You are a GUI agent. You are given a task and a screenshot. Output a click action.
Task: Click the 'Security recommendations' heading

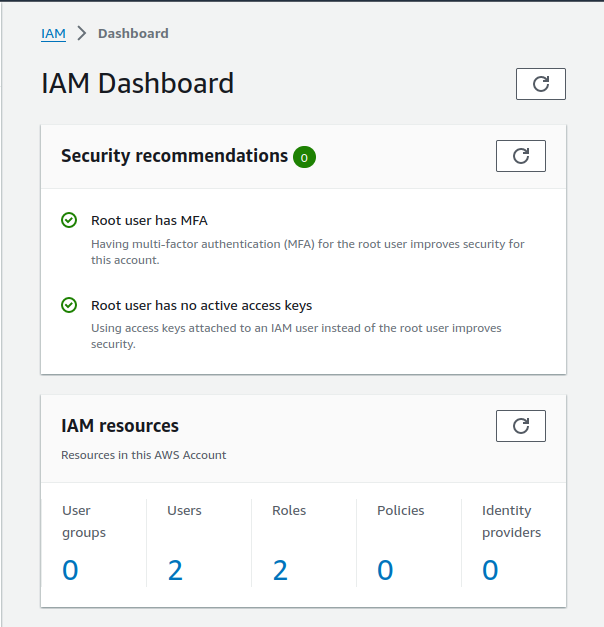coord(174,156)
